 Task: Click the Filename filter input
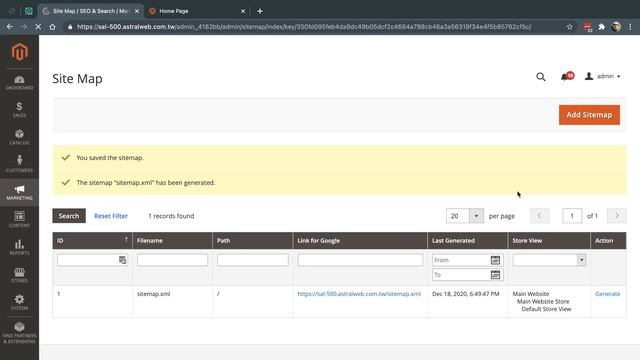(172, 260)
